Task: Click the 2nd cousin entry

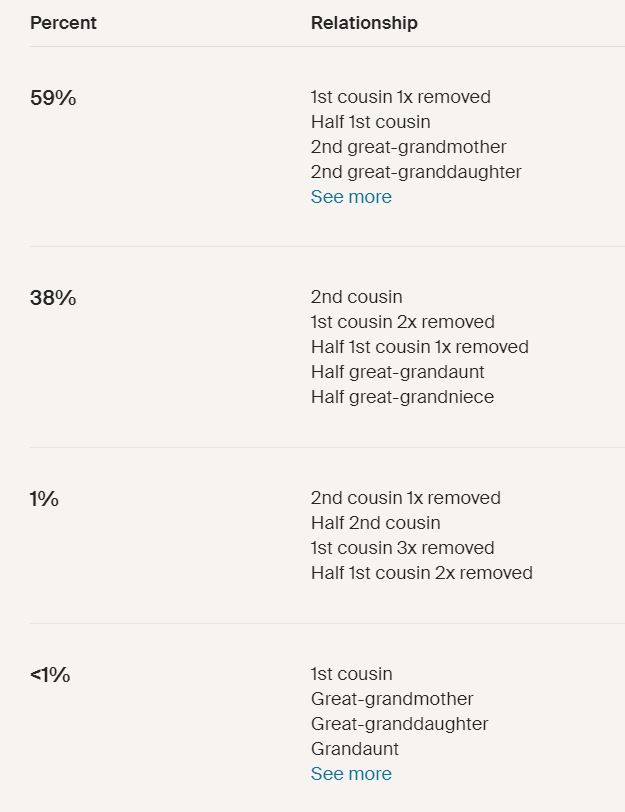Action: (x=356, y=297)
